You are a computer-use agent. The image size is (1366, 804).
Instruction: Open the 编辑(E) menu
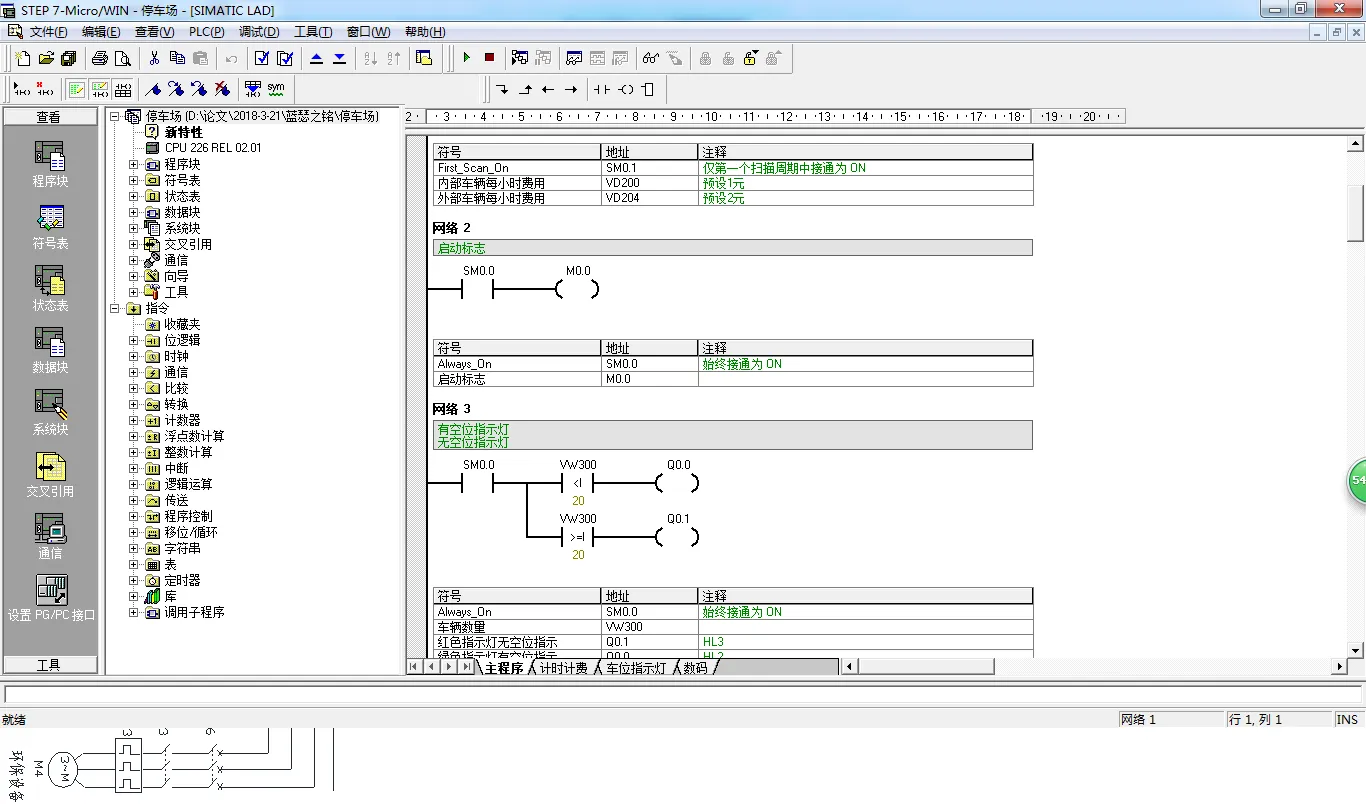(x=101, y=32)
